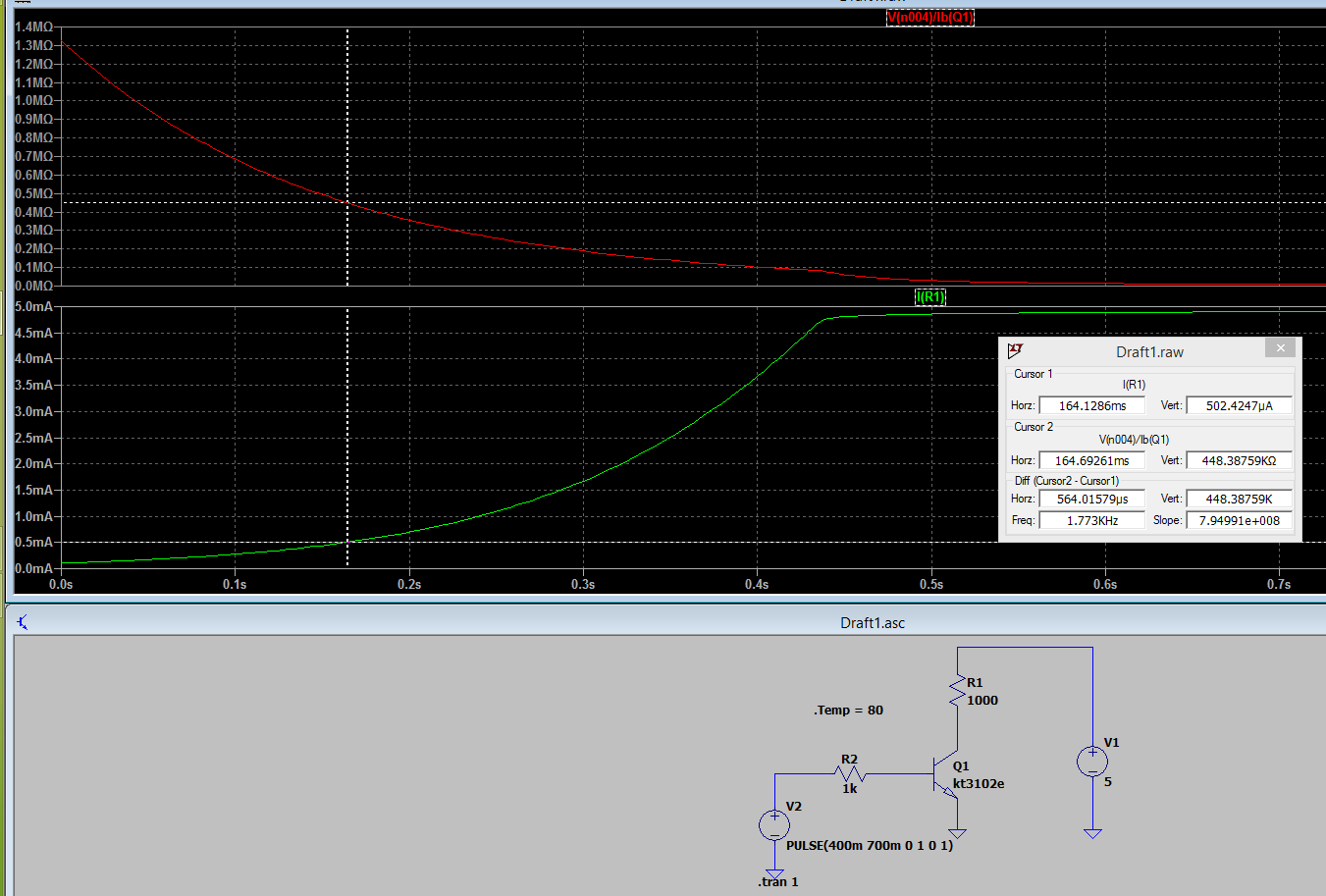
Task: Click the 1.4MΩ top axis label
Action: 34,26
